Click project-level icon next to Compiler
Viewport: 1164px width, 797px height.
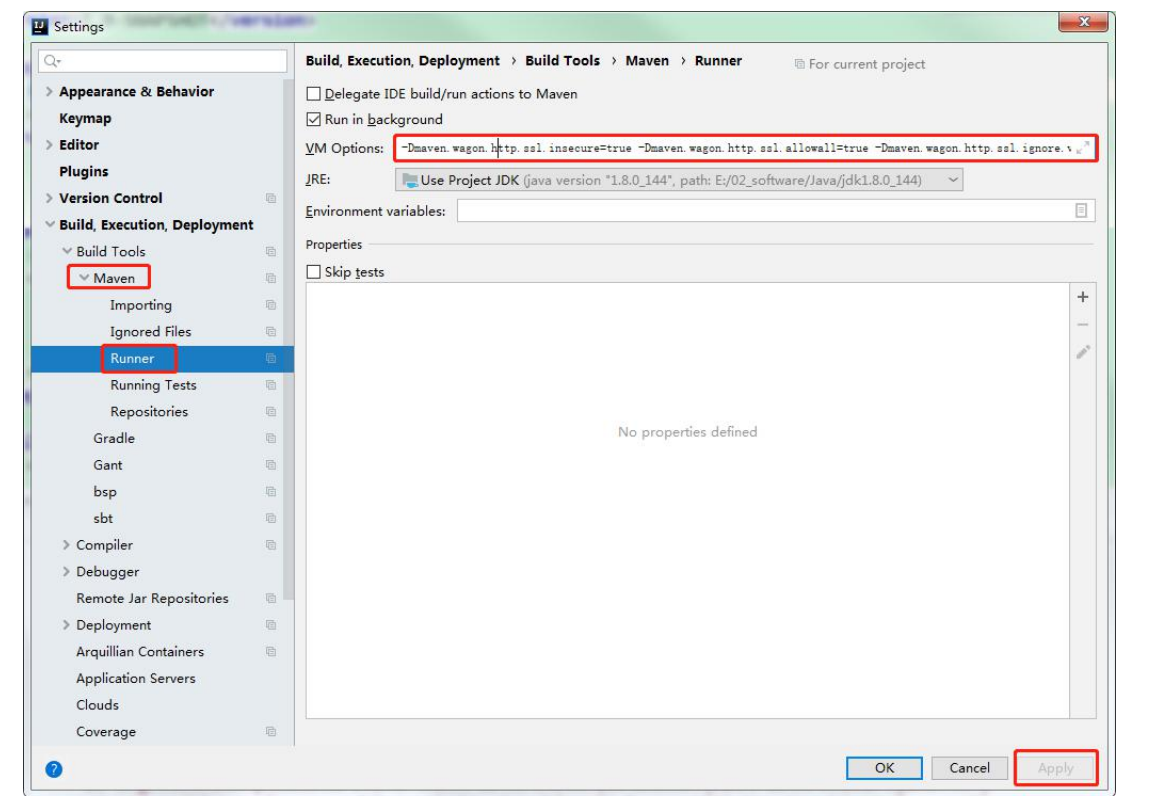pyautogui.click(x=271, y=545)
